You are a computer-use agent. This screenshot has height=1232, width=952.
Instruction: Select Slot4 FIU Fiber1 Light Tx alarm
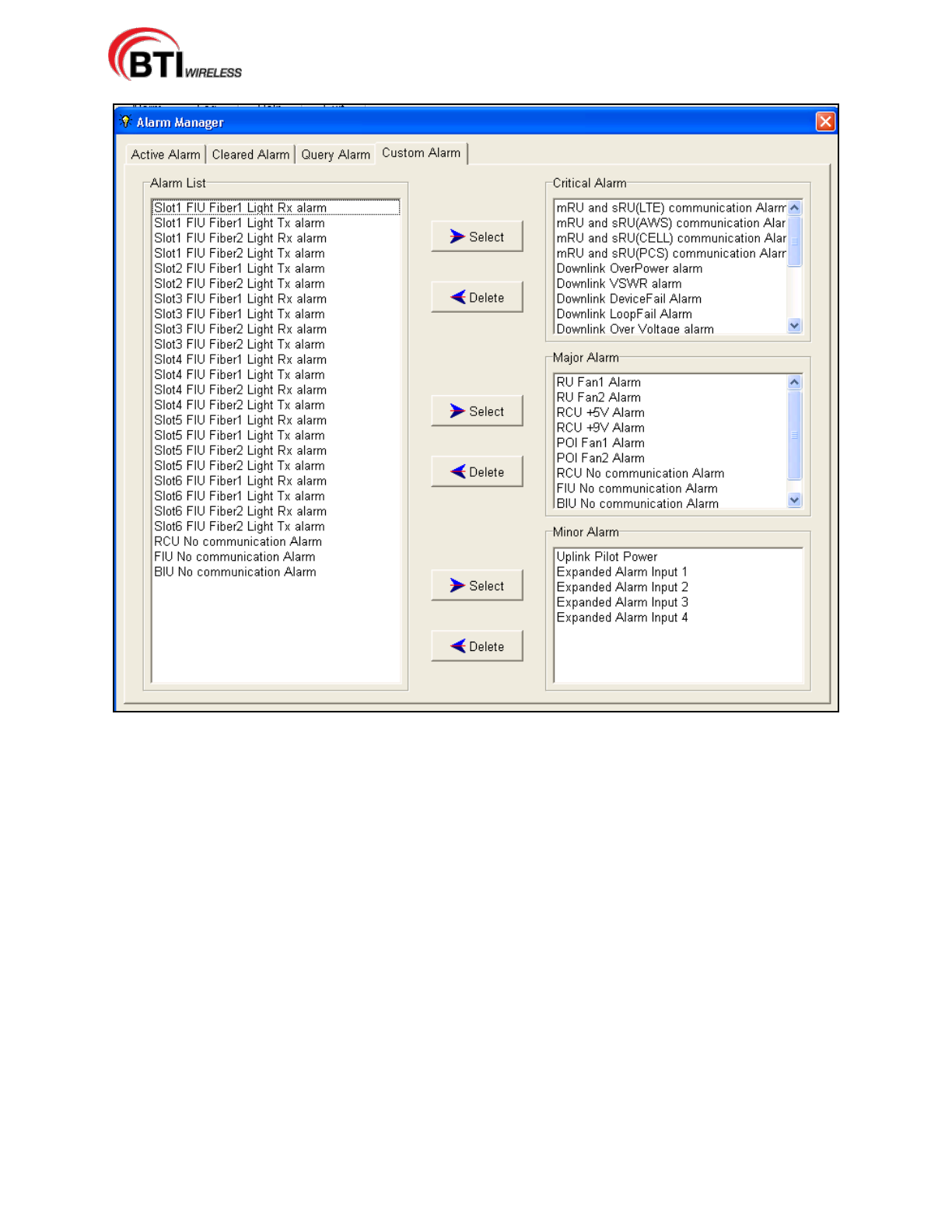click(276, 375)
